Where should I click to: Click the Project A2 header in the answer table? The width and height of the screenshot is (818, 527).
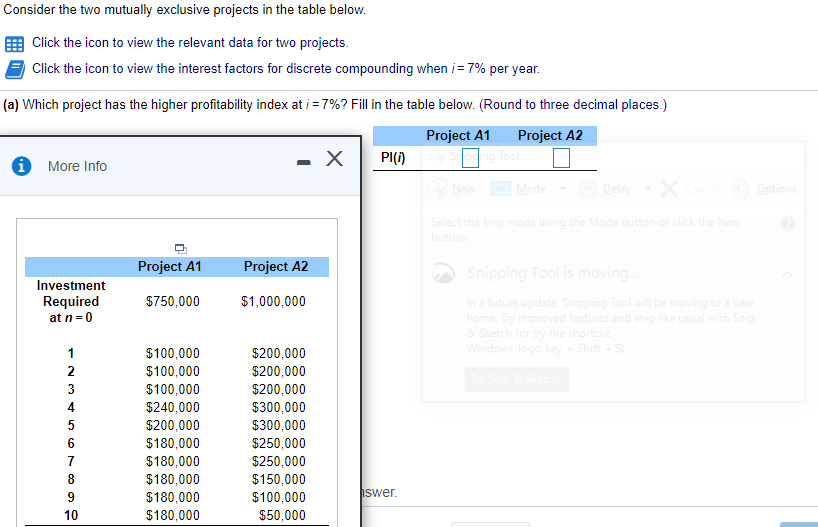point(550,136)
